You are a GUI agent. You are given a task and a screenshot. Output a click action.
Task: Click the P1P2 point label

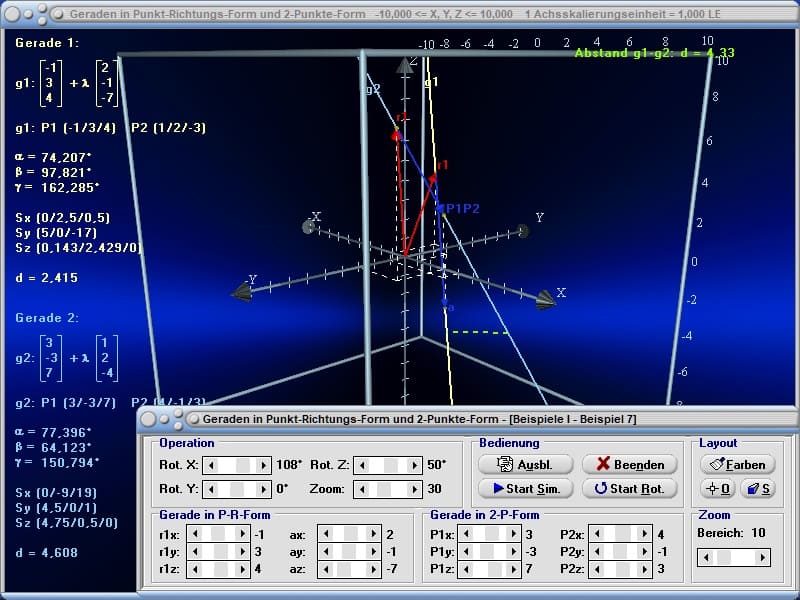pyautogui.click(x=463, y=208)
